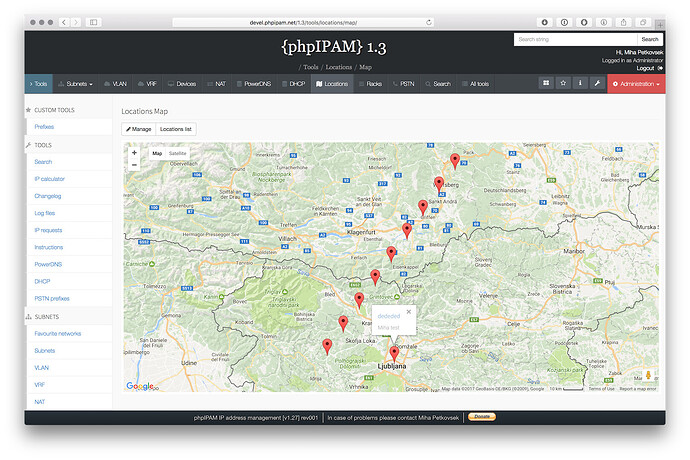Open Instructions in sidebar
The height and width of the screenshot is (460, 690).
(48, 247)
